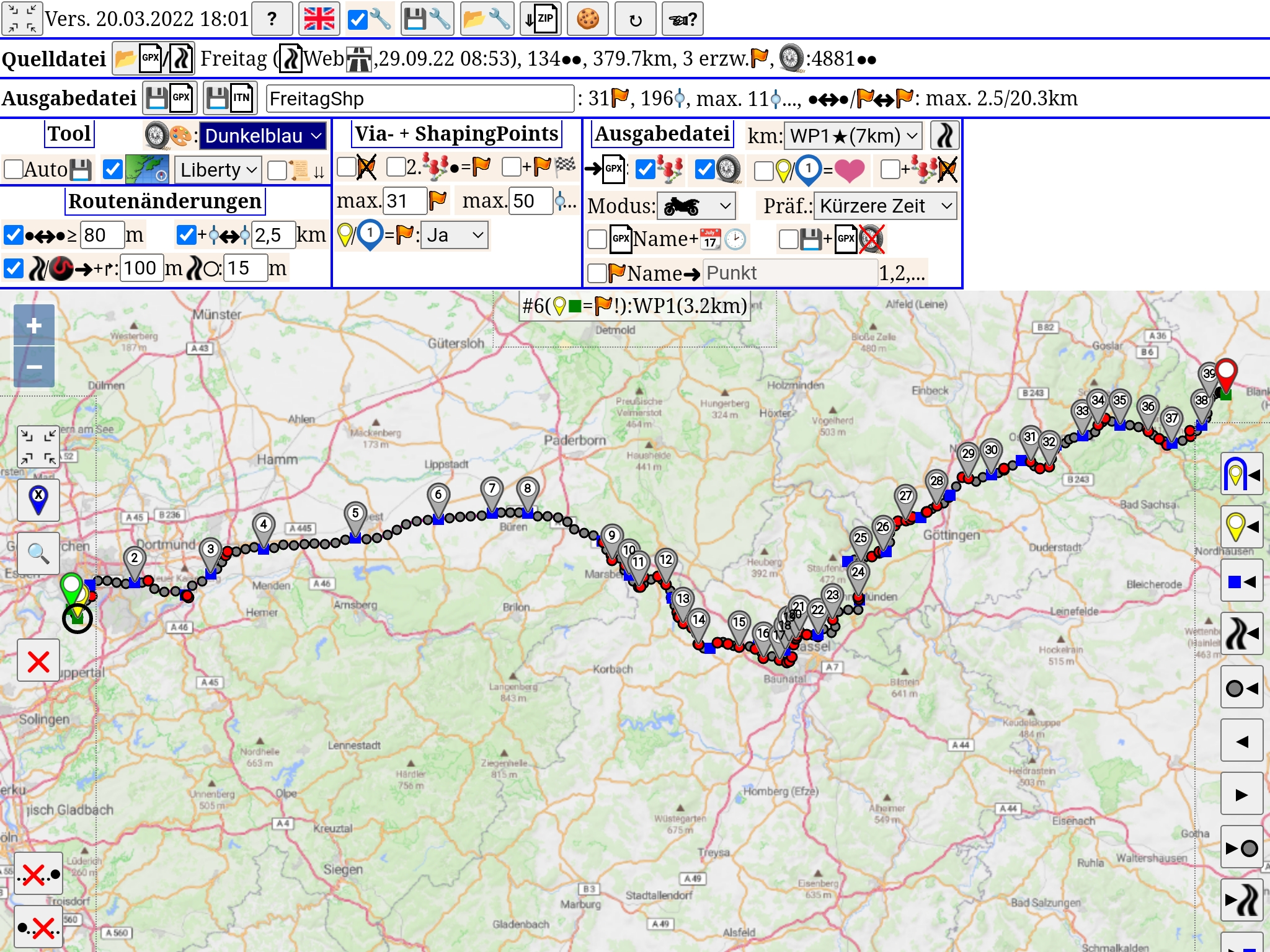Click the red X delete button
This screenshot has width=1270, height=952.
point(38,661)
